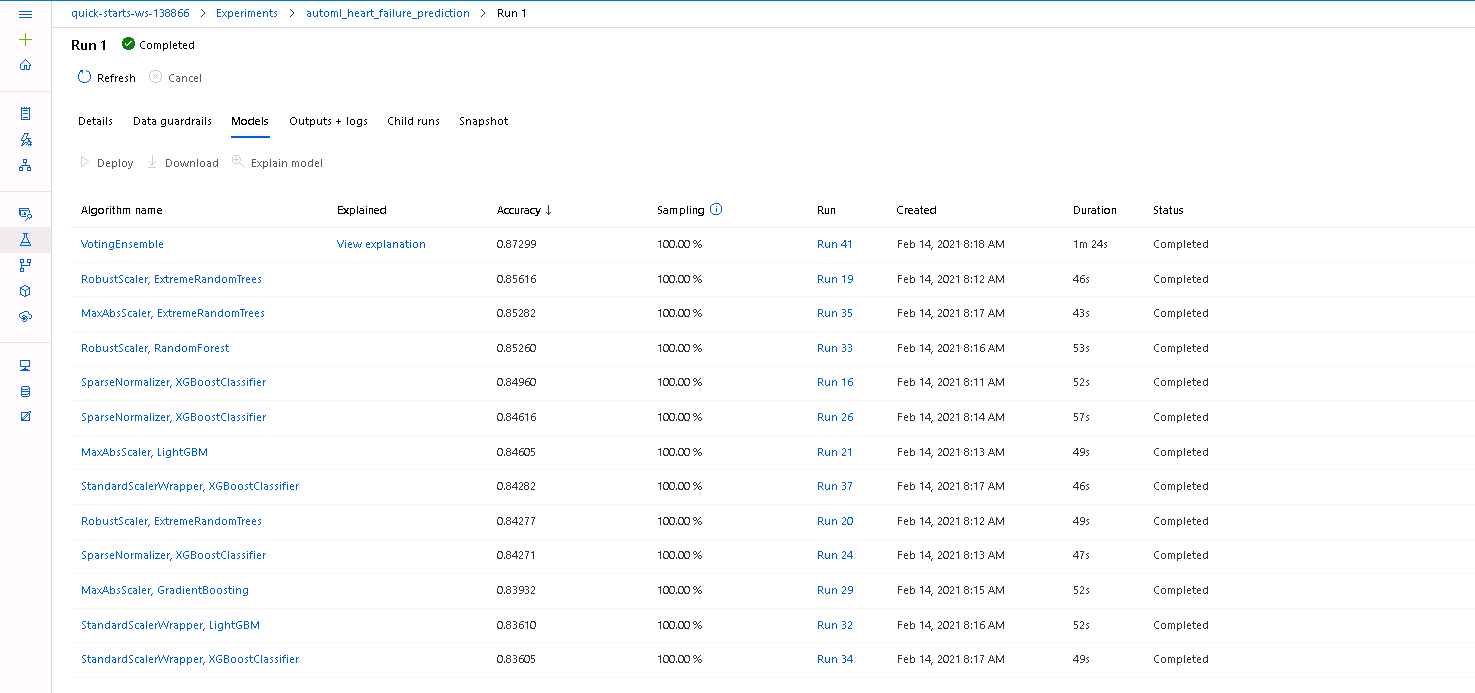Image resolution: width=1475 pixels, height=693 pixels.
Task: Open the Designer icon in the sidebar
Action: 25,164
